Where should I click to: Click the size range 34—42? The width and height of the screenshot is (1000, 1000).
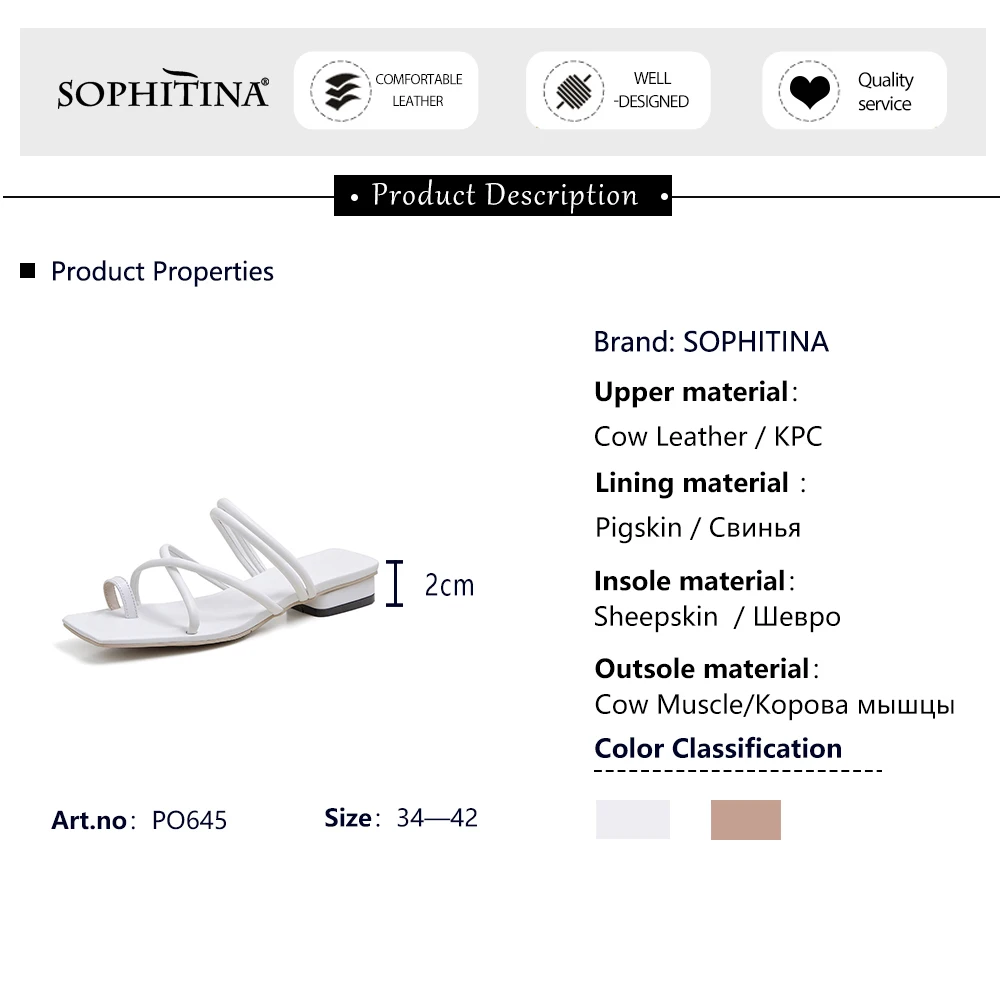[x=437, y=818]
